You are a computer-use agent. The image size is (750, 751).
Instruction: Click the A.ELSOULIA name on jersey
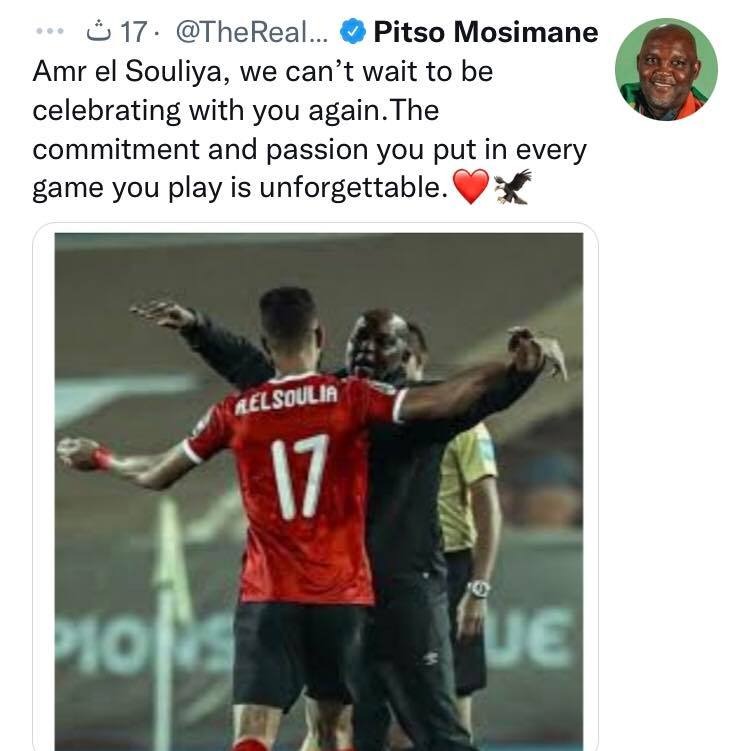[x=286, y=399]
